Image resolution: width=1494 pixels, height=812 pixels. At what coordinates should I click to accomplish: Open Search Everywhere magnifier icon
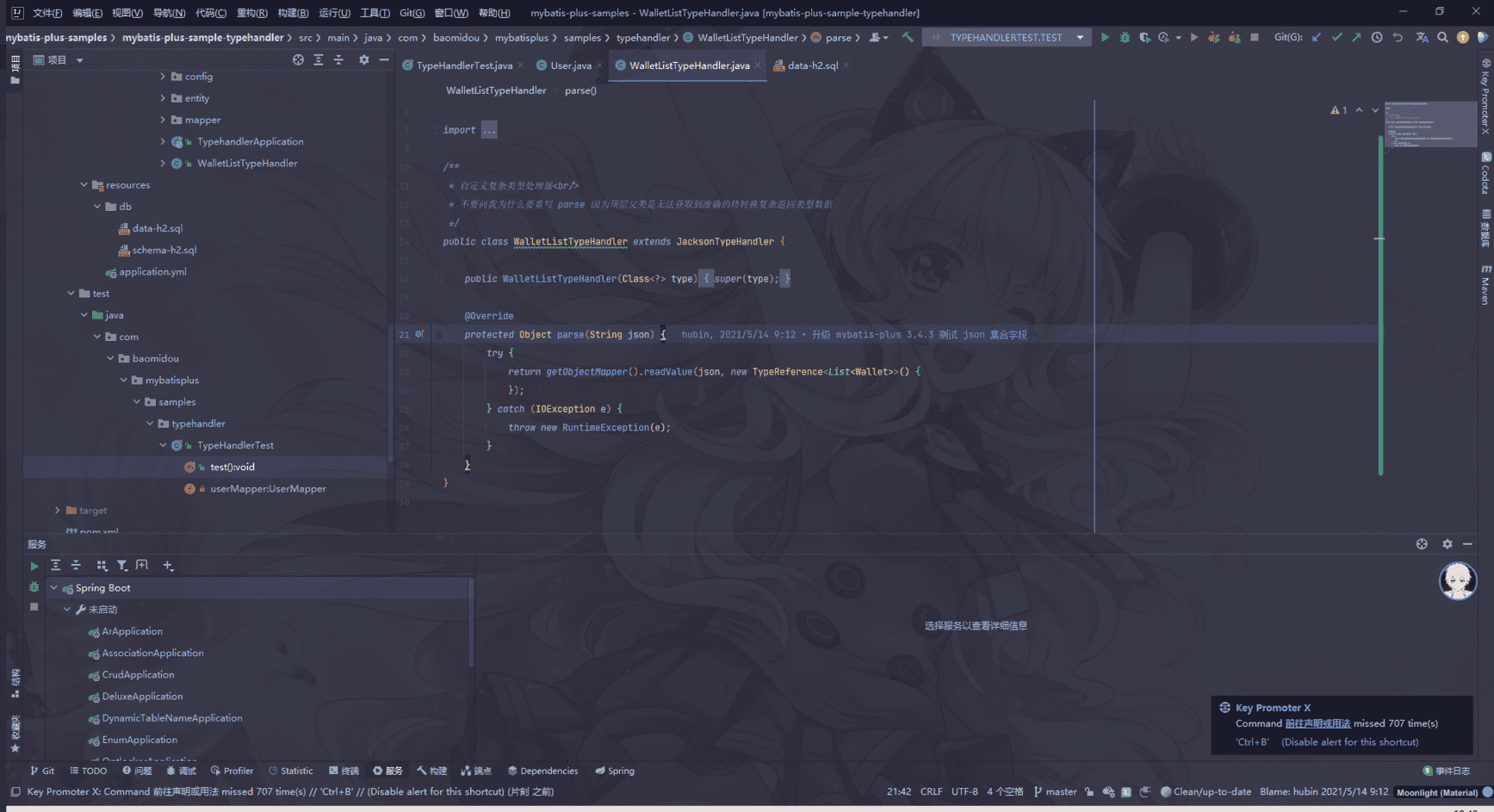point(1442,37)
